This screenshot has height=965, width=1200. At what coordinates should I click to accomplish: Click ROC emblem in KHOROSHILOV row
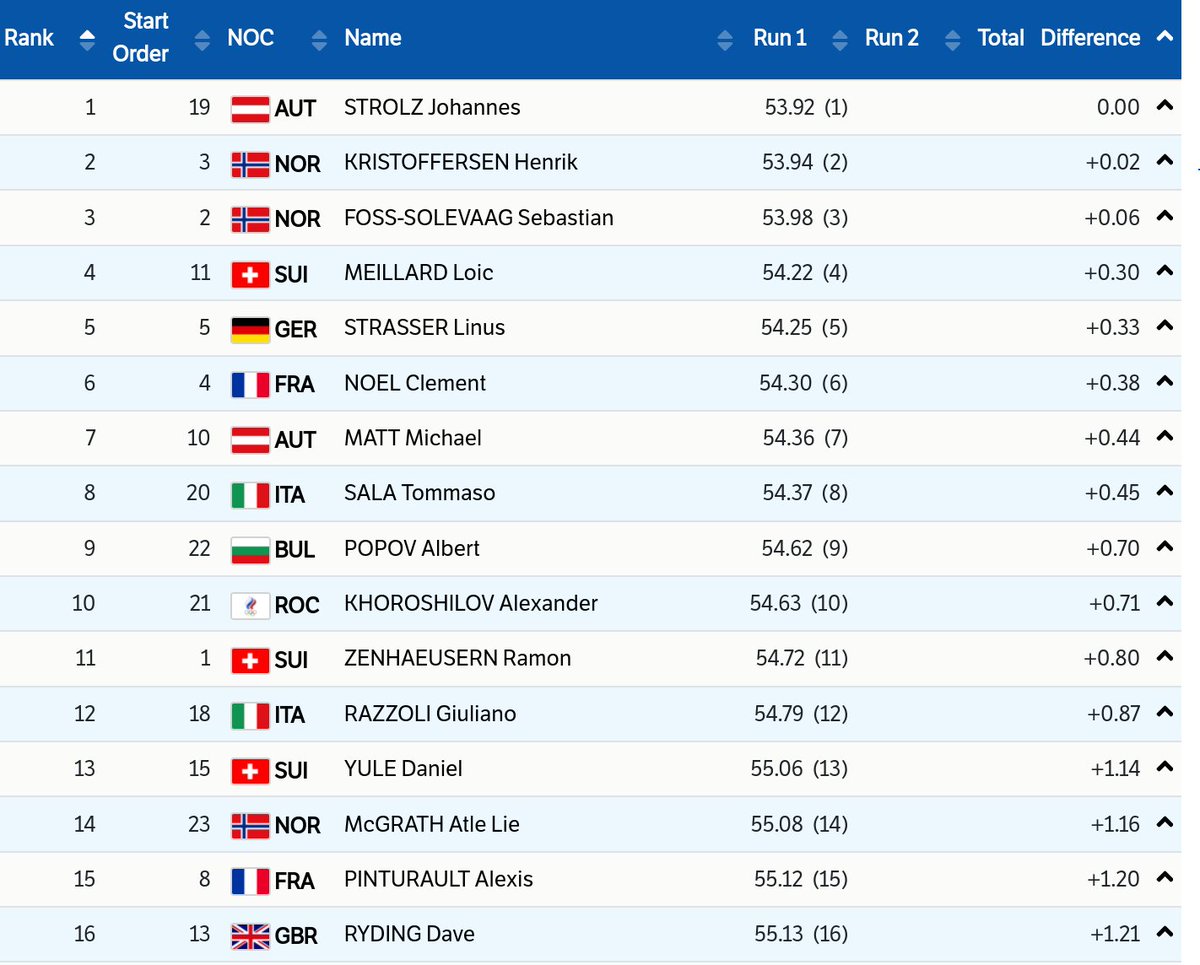(x=250, y=605)
